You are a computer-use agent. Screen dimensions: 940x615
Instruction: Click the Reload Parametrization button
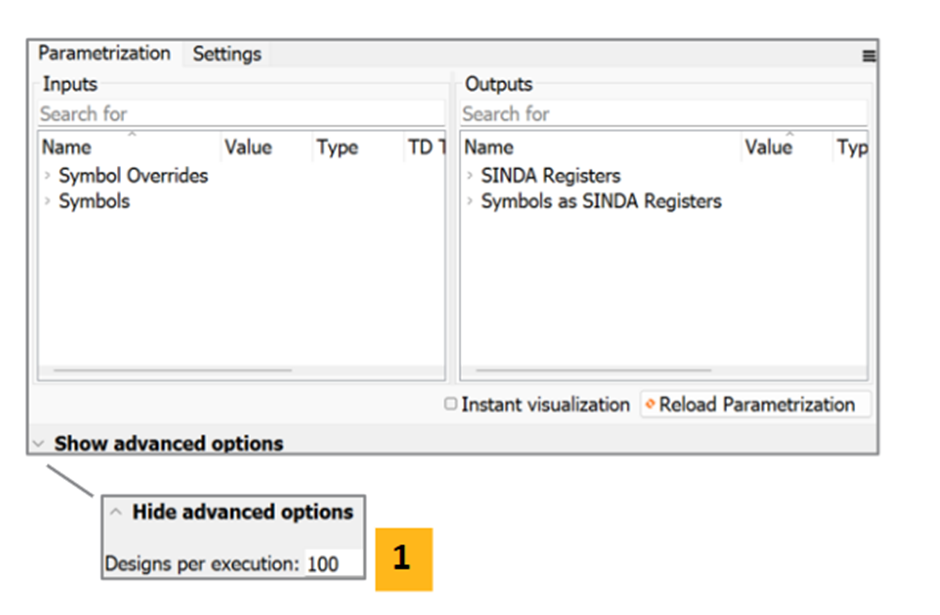coord(755,405)
